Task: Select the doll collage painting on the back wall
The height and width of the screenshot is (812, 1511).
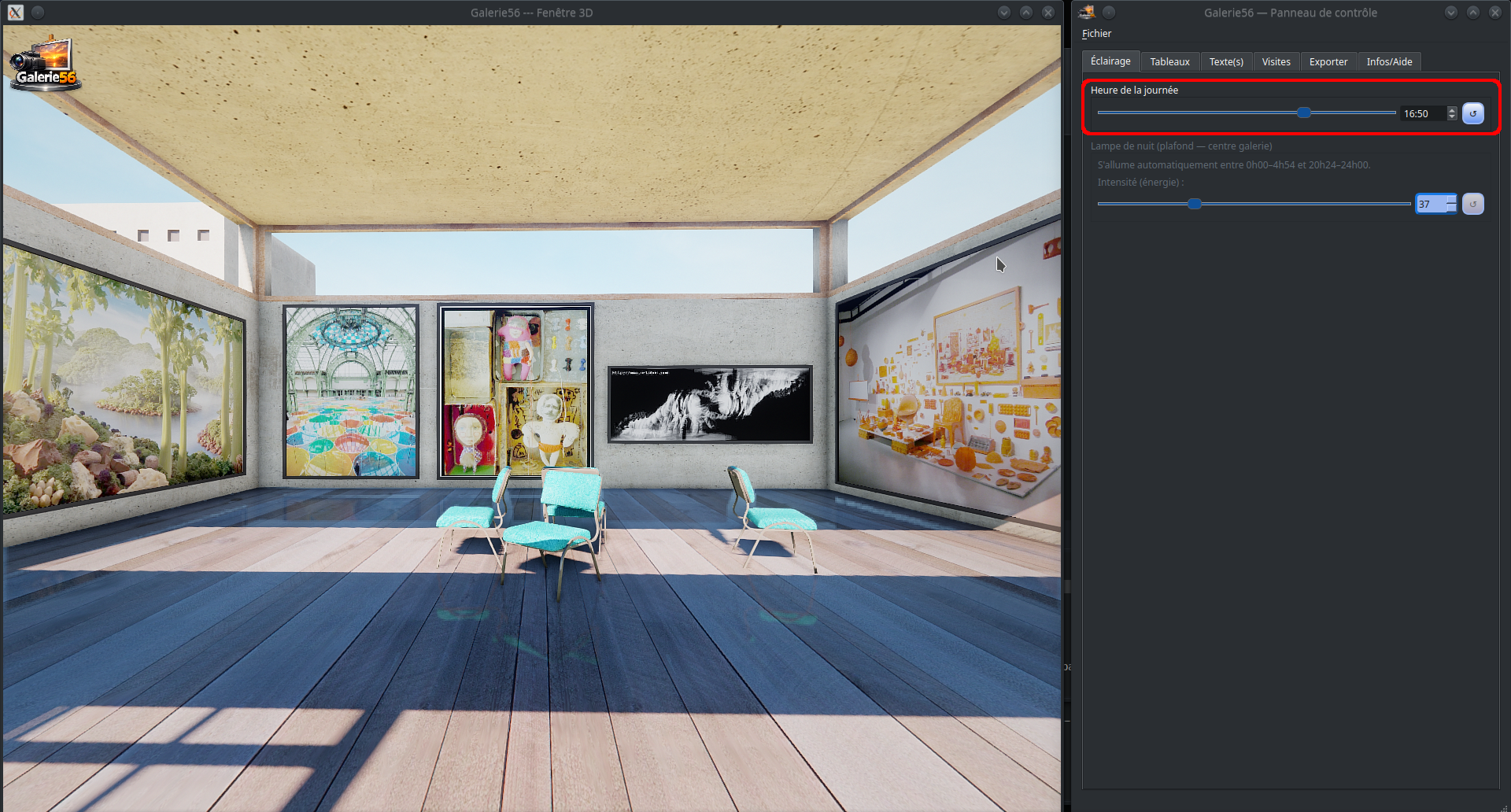Action: pyautogui.click(x=515, y=391)
